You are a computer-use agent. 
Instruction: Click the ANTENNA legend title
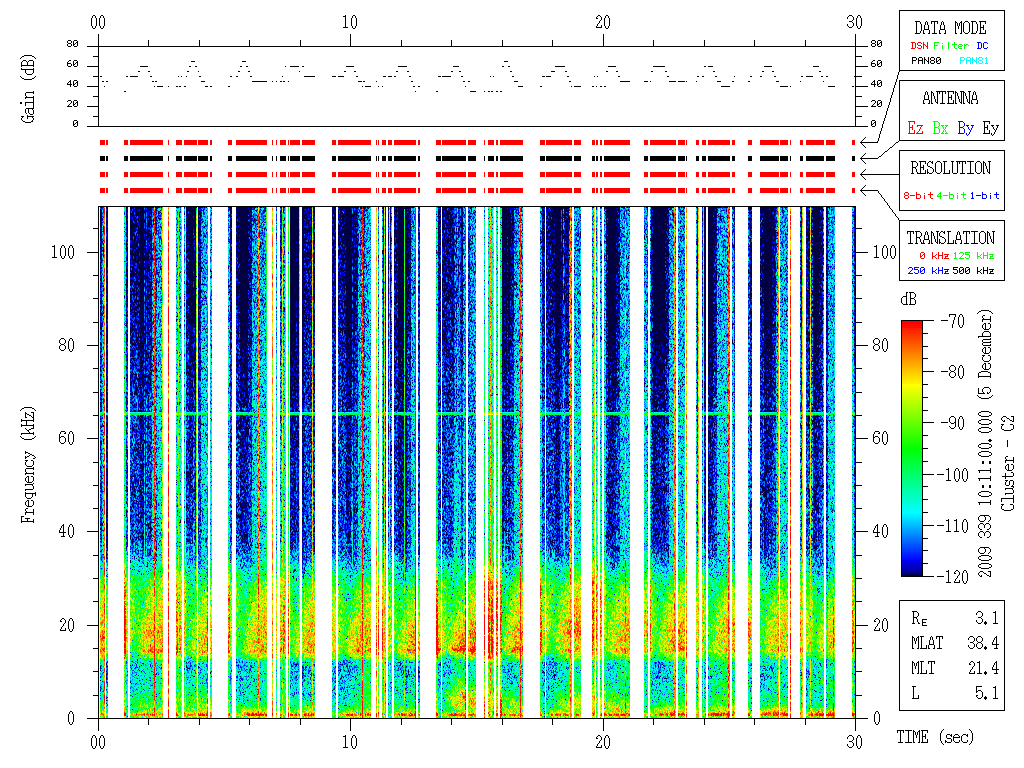click(x=950, y=98)
